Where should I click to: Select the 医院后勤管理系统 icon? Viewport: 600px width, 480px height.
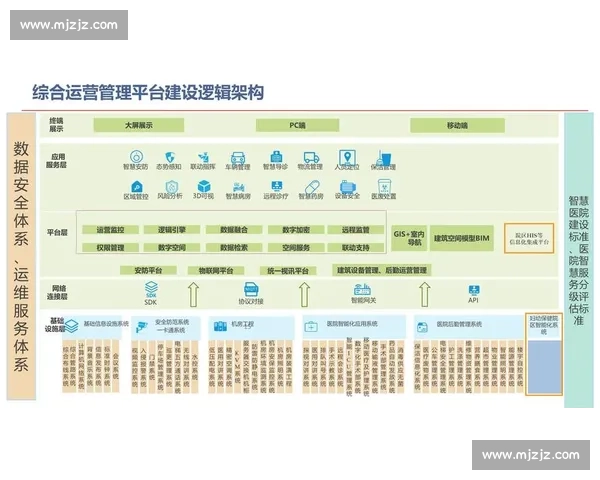[x=422, y=327]
